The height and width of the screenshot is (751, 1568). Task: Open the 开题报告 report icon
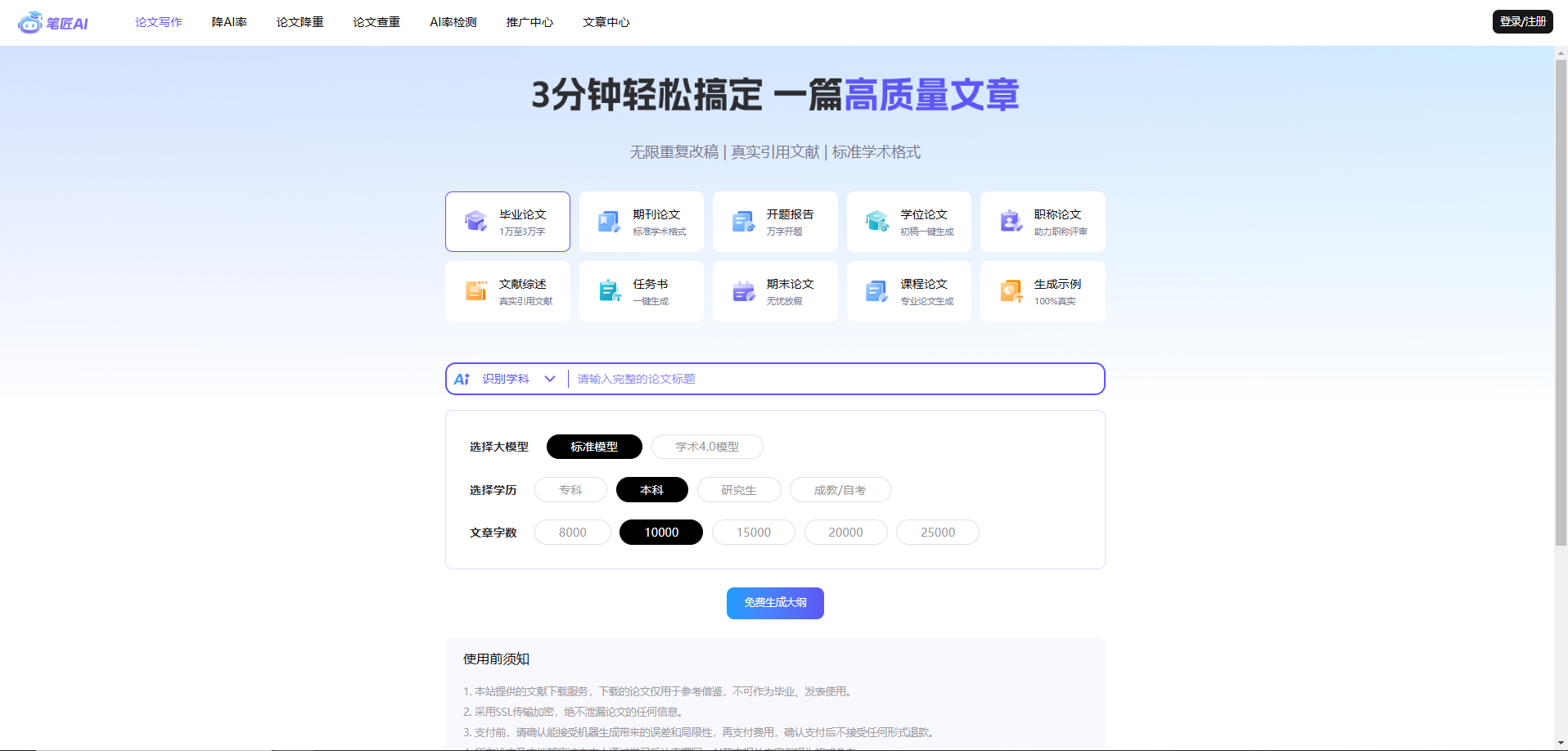(743, 221)
